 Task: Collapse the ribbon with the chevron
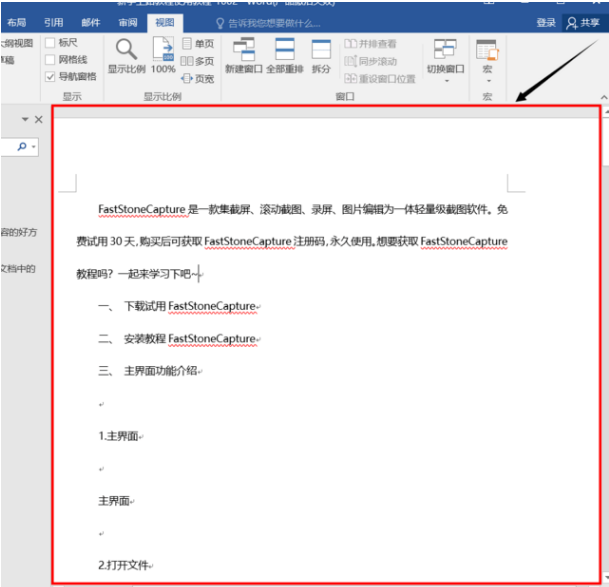coord(604,97)
